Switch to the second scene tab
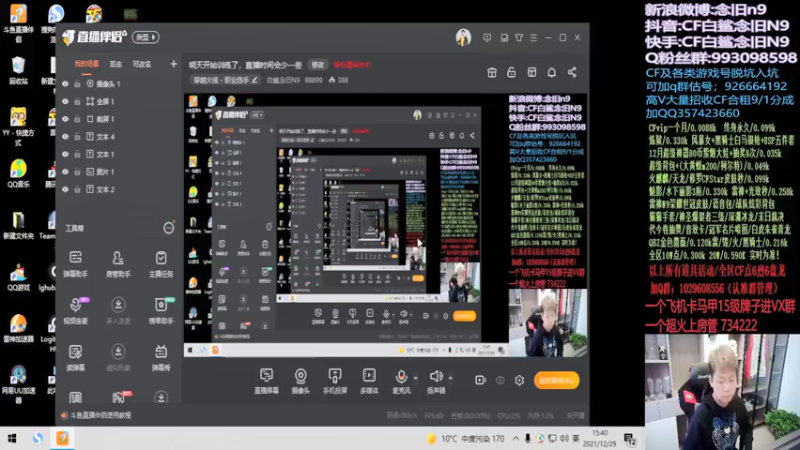Viewport: 800px width, 450px height. (116, 64)
